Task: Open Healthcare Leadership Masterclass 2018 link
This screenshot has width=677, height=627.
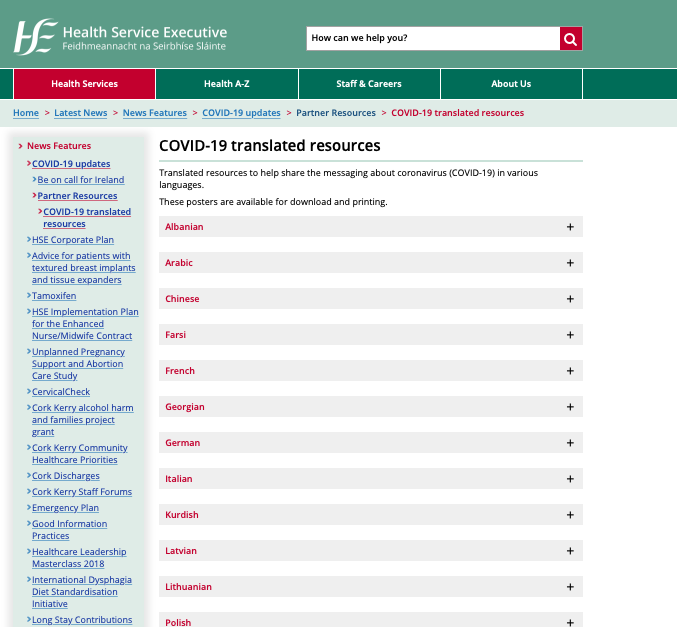Action: pyautogui.click(x=79, y=558)
